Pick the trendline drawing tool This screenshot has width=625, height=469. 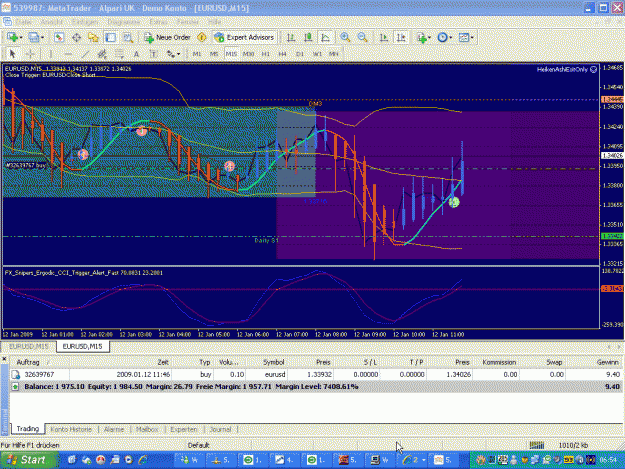click(x=85, y=54)
